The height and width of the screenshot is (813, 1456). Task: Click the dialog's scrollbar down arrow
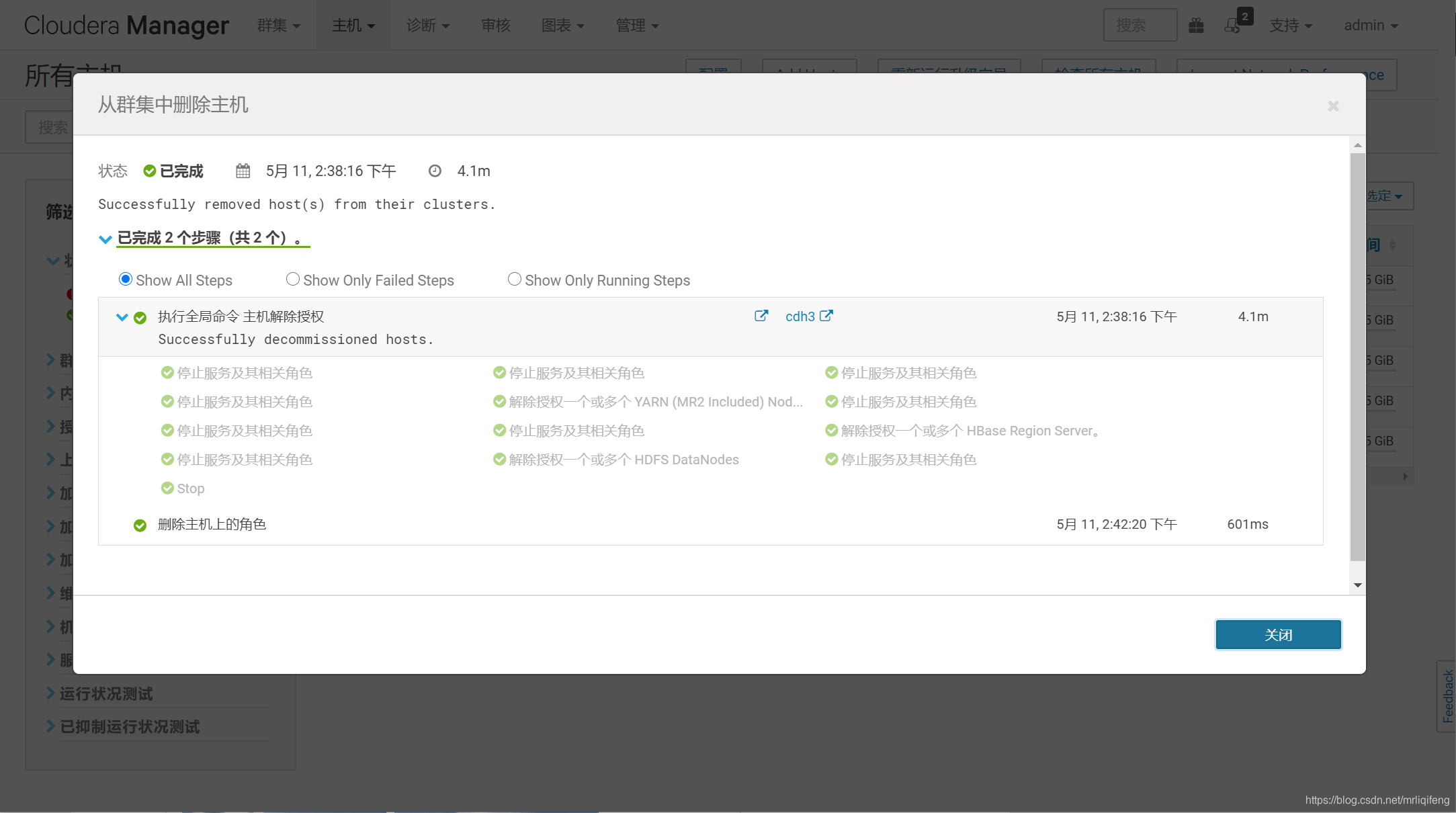point(1358,585)
